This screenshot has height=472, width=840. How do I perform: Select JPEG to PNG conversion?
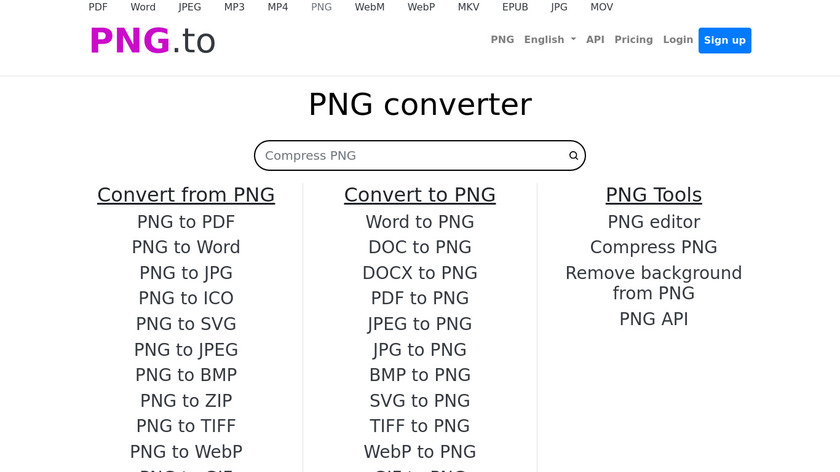pyautogui.click(x=420, y=324)
